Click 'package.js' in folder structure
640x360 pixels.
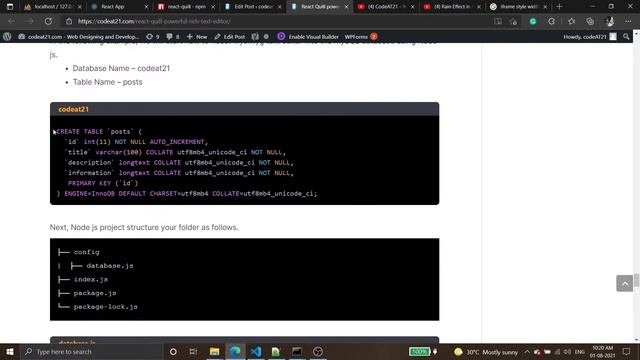coord(95,293)
